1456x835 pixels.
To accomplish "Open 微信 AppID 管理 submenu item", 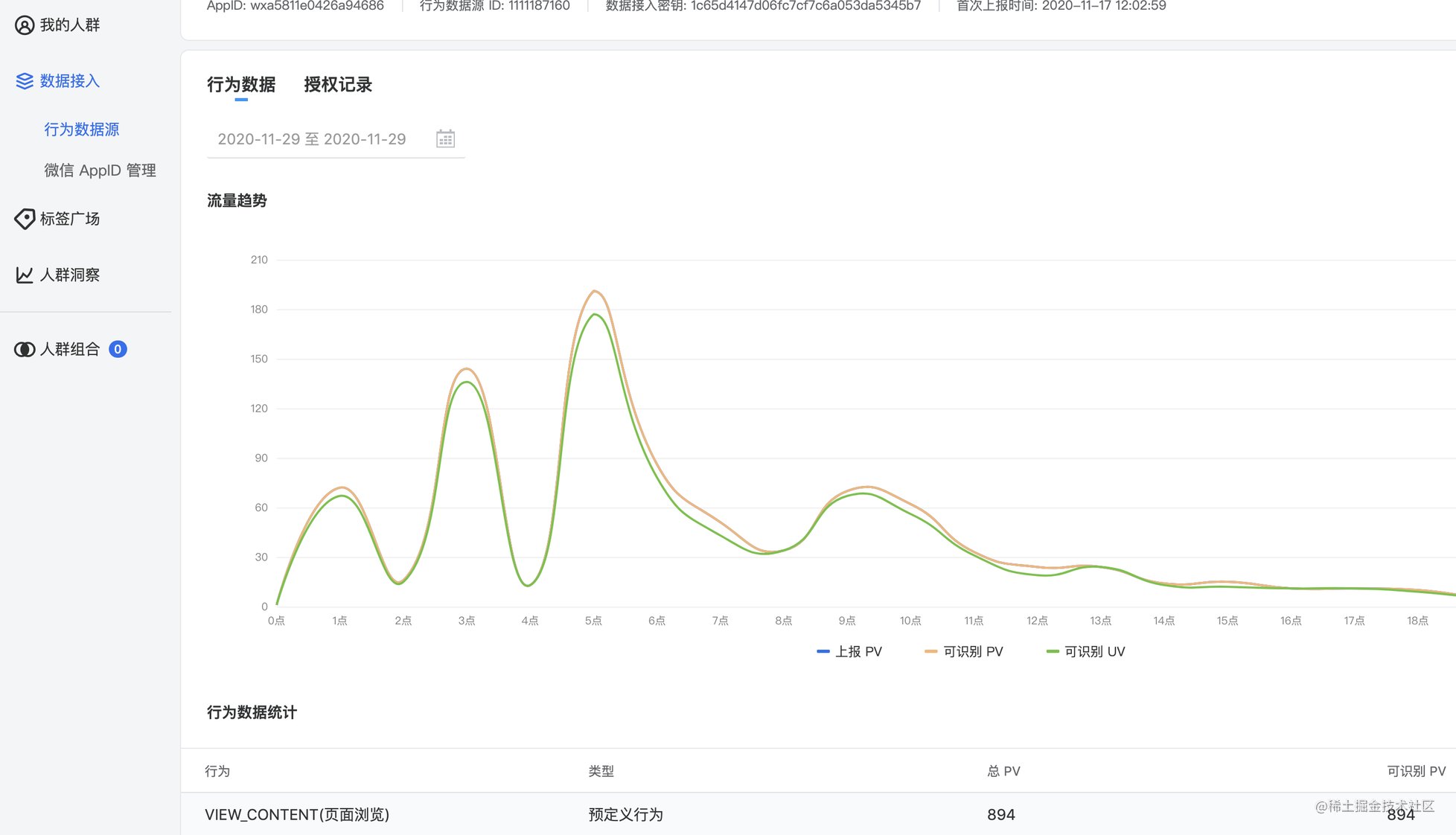I will point(100,170).
